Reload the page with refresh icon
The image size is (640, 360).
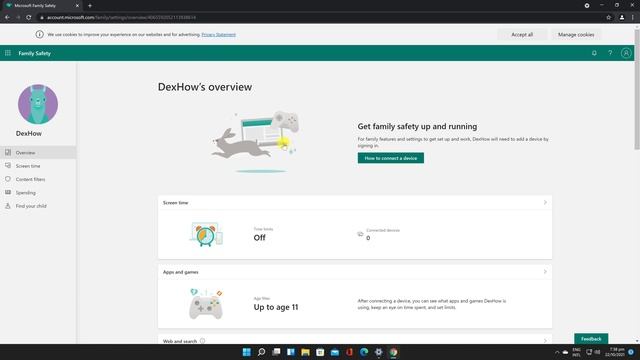(x=29, y=17)
